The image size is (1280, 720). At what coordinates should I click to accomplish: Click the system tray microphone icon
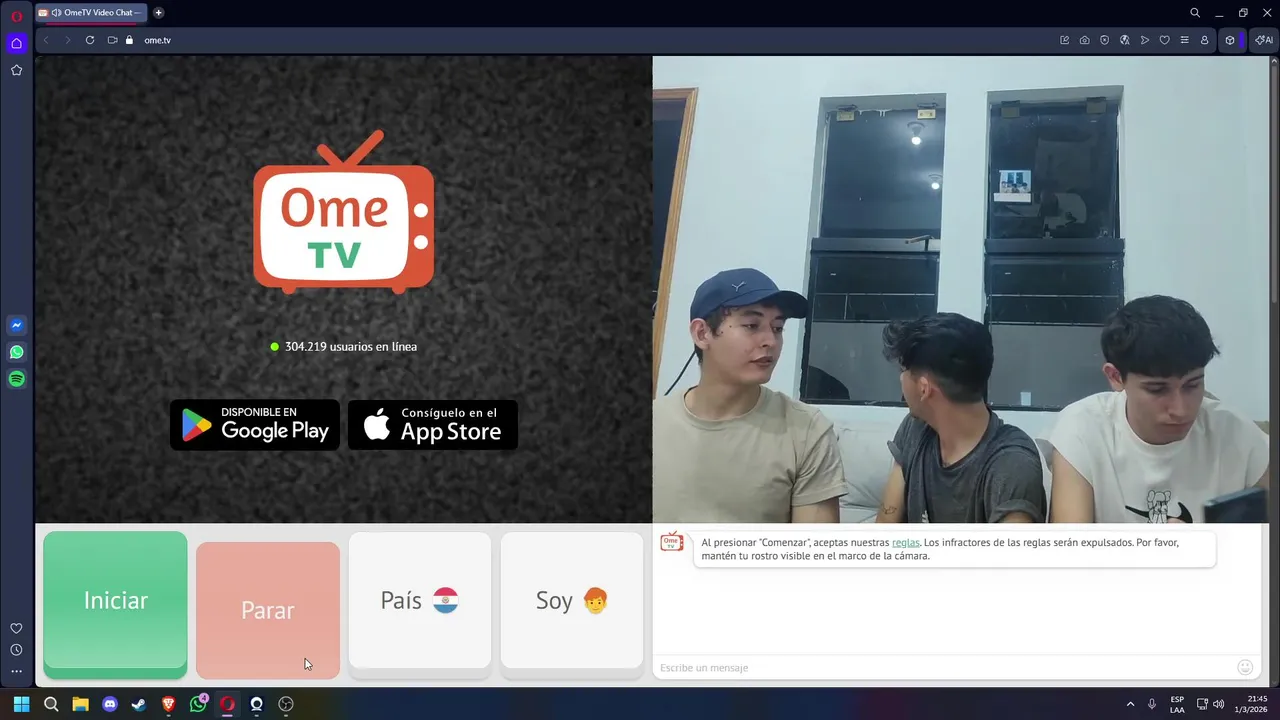point(1152,704)
